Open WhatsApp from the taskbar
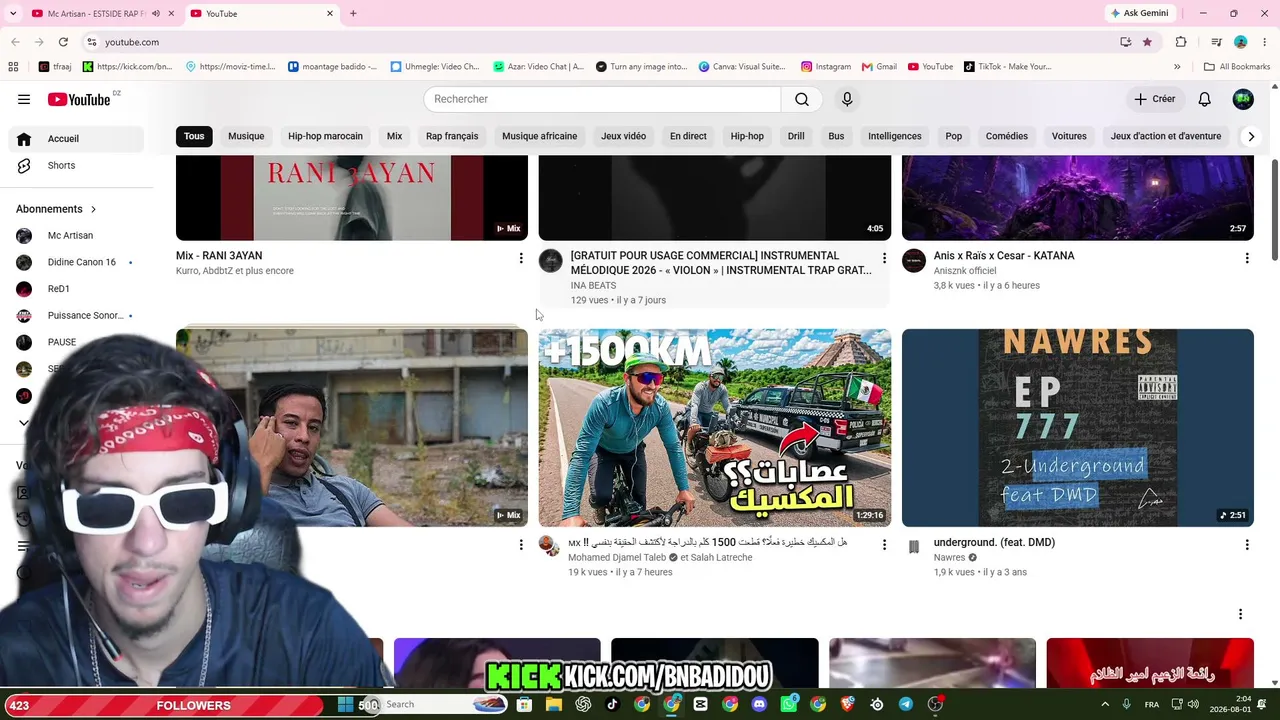Image resolution: width=1280 pixels, height=720 pixels. tap(789, 704)
